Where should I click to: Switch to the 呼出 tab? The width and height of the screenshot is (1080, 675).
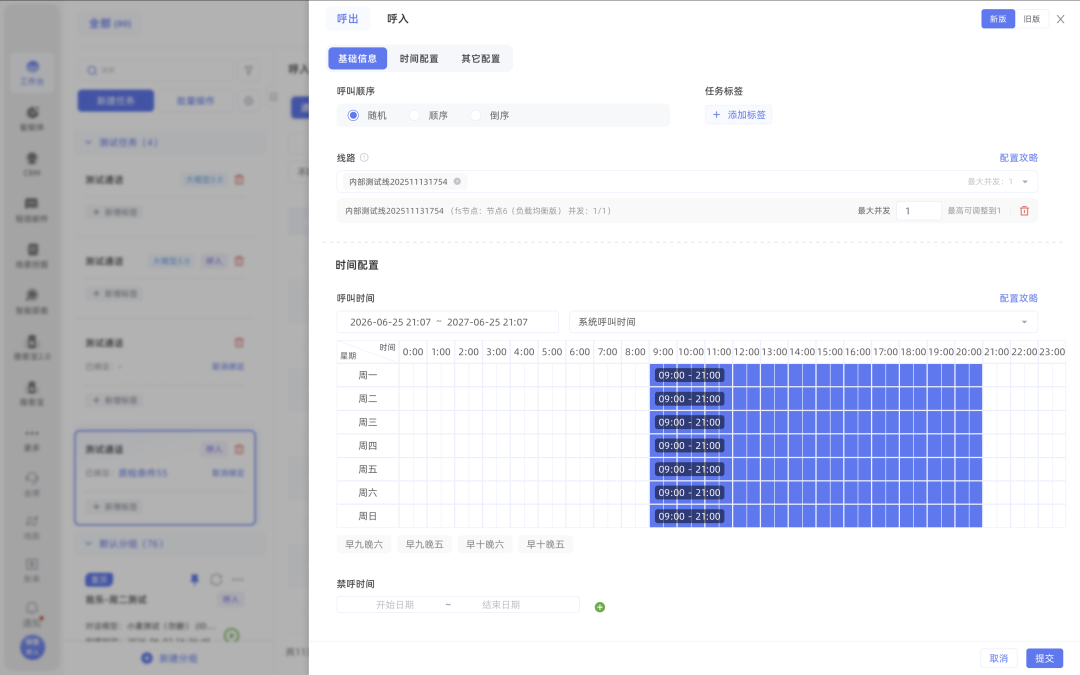347,19
